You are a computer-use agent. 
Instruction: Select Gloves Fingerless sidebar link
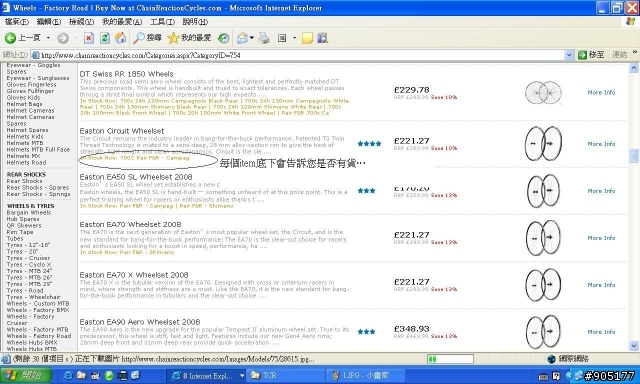[31, 84]
